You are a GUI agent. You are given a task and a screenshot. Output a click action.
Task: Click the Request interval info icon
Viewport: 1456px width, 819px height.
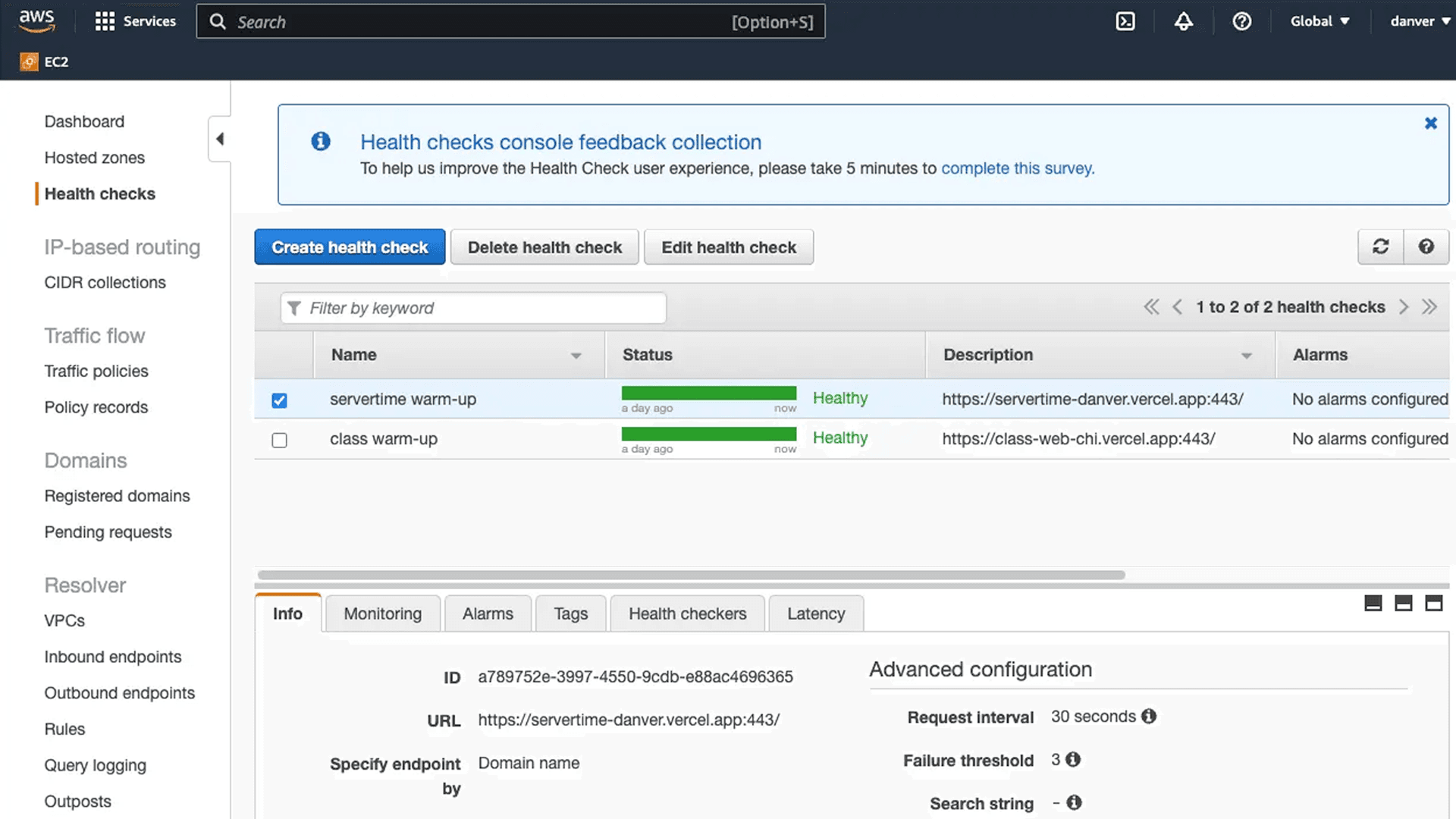1149,716
